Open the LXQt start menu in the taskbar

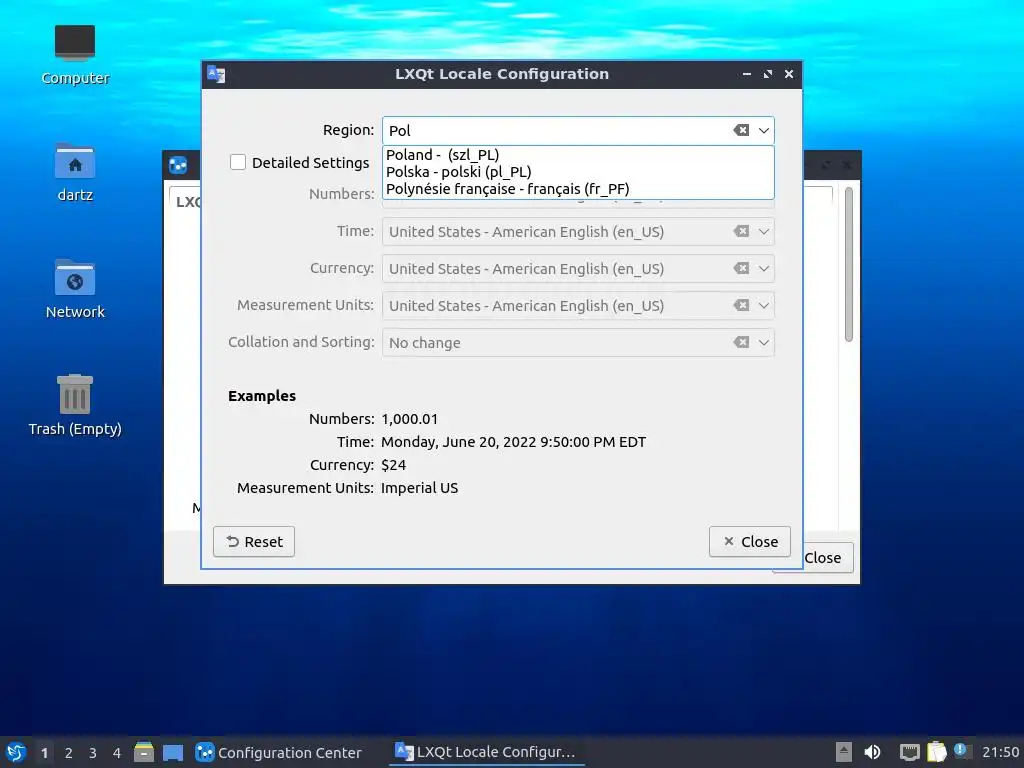(16, 752)
